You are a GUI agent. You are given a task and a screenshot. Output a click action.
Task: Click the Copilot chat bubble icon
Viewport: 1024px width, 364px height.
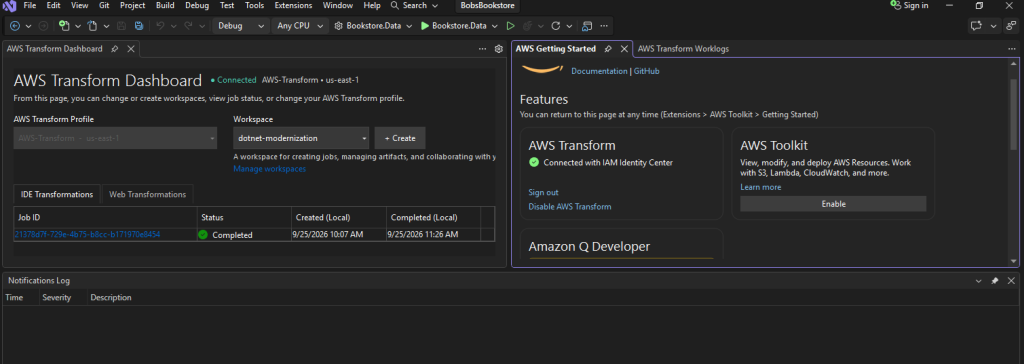[977, 26]
